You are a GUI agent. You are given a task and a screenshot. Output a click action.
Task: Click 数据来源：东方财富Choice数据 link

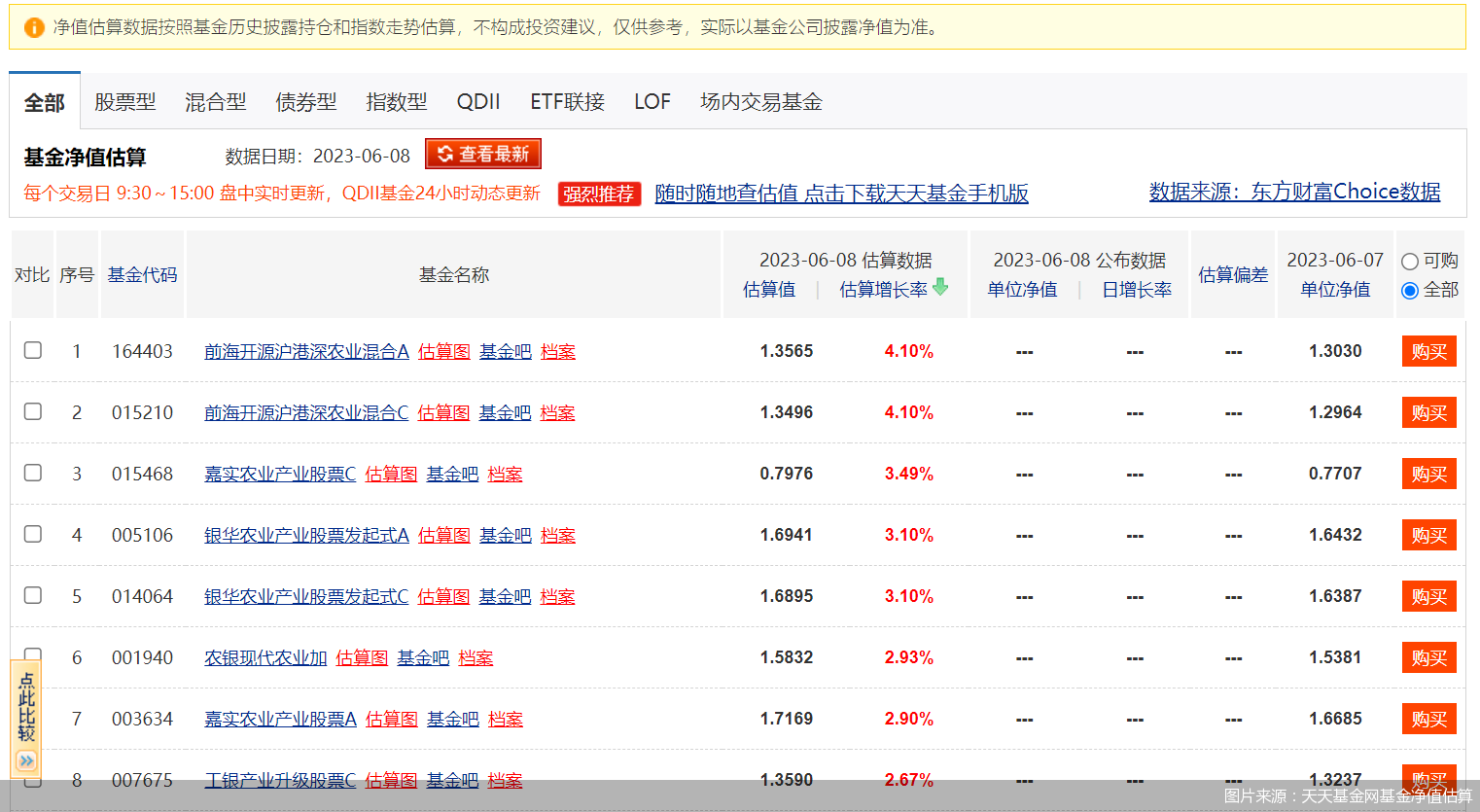1293,192
